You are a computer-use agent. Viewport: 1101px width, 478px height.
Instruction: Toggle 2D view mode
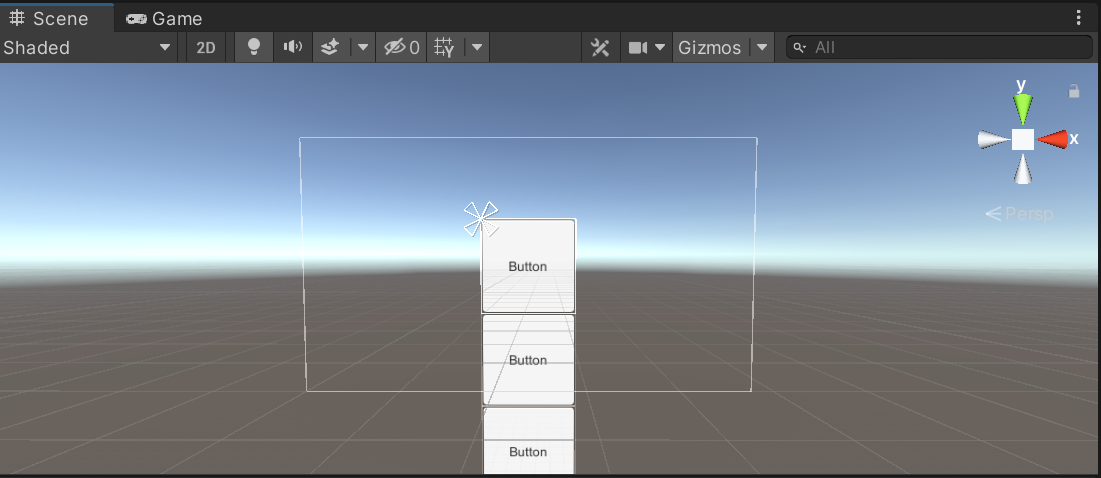(x=206, y=48)
